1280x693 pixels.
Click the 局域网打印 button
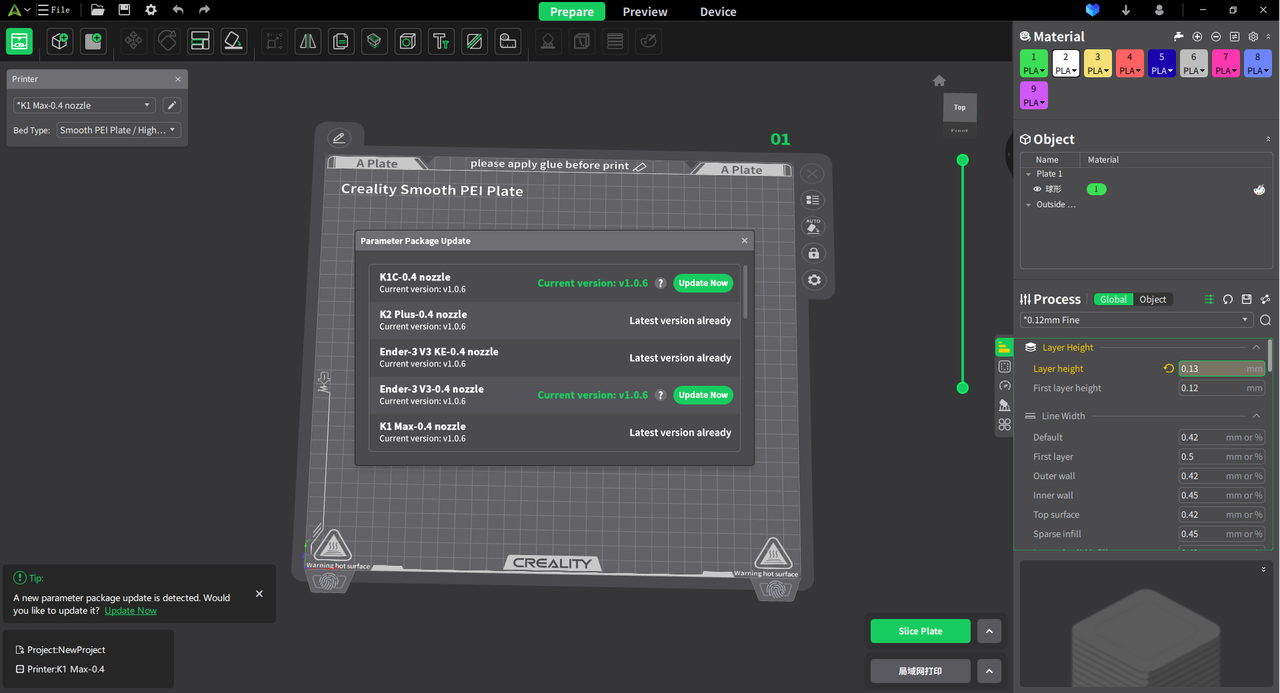[920, 670]
